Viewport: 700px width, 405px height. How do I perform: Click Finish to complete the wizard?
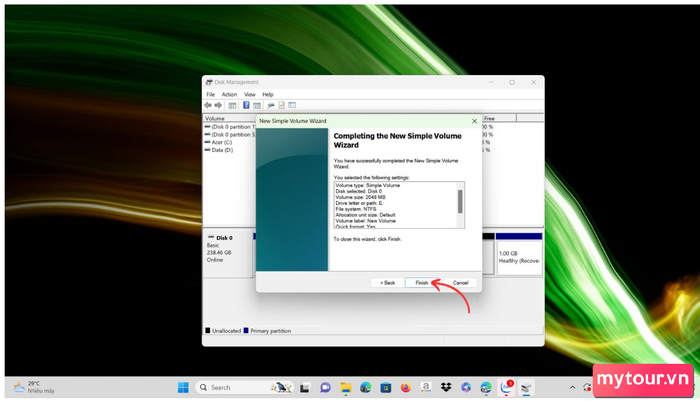tap(422, 283)
